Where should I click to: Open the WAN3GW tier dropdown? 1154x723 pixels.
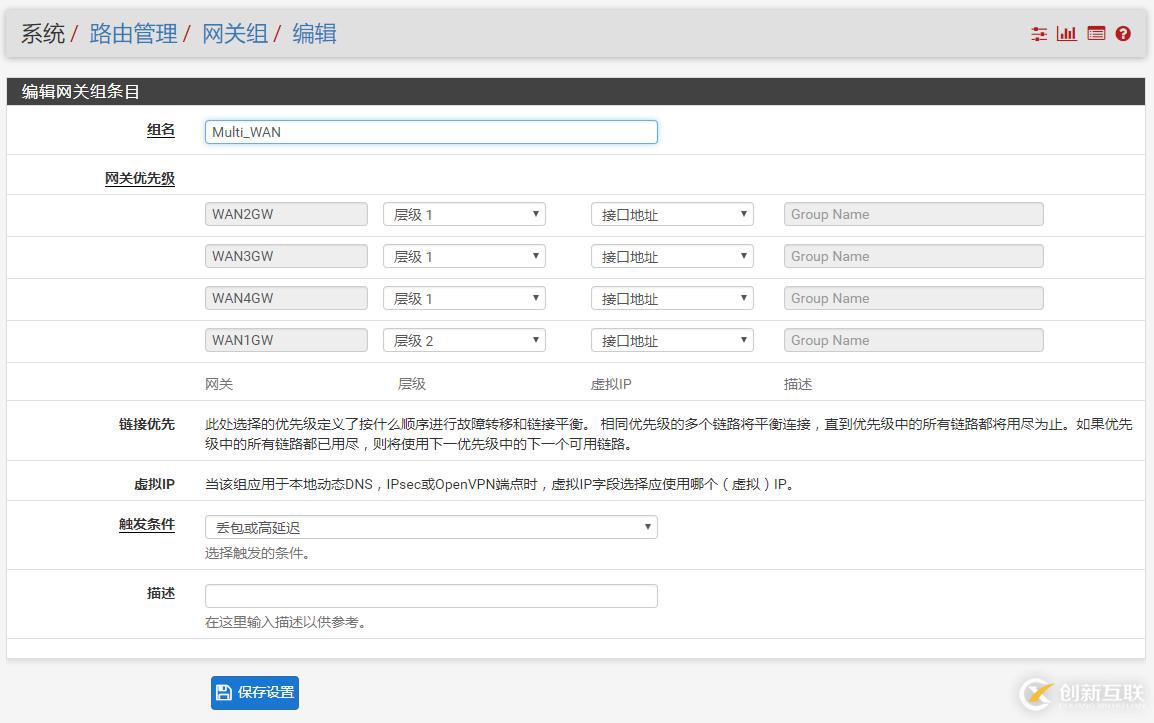[x=464, y=256]
